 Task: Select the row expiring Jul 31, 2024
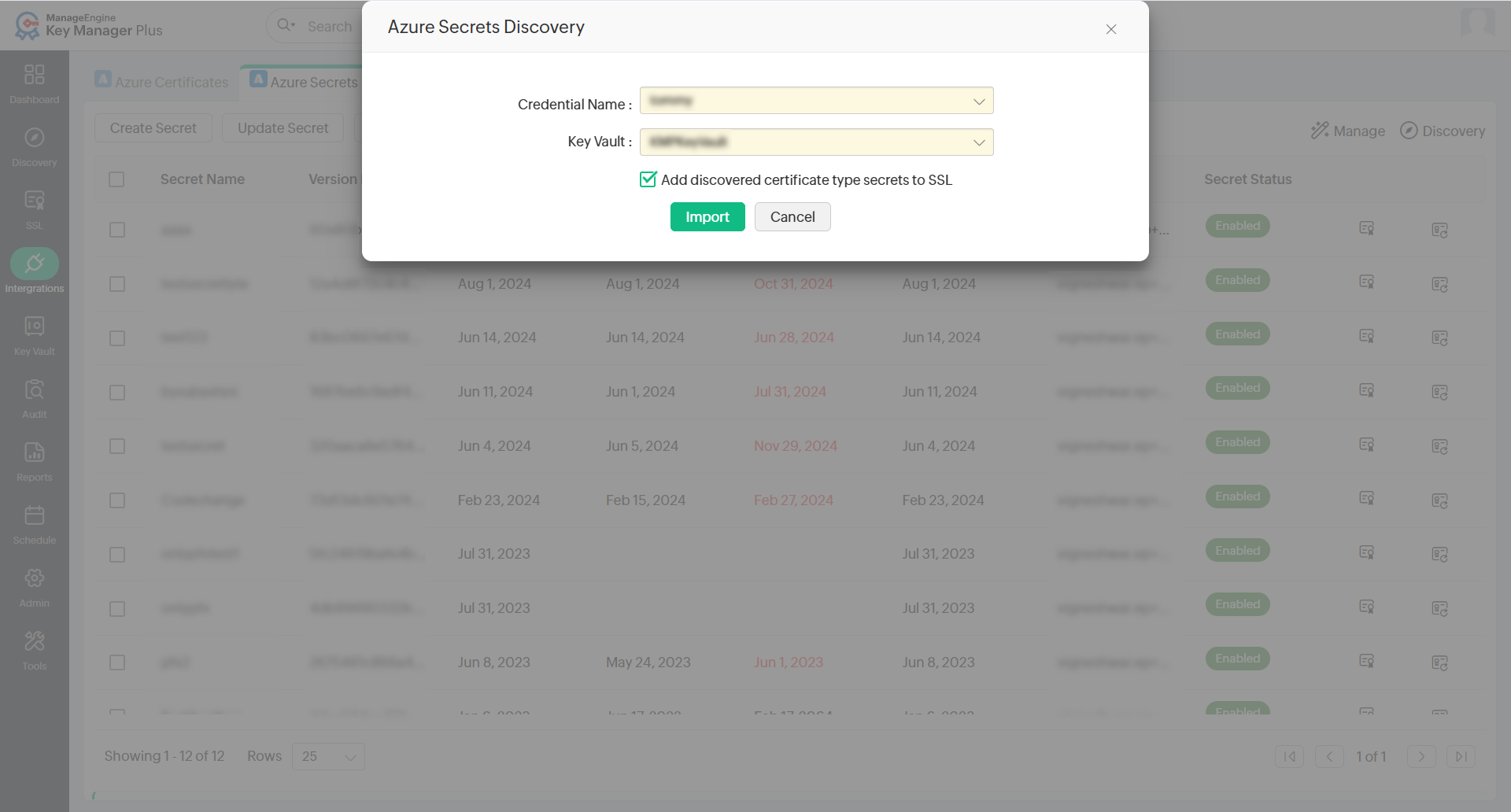pyautogui.click(x=117, y=393)
